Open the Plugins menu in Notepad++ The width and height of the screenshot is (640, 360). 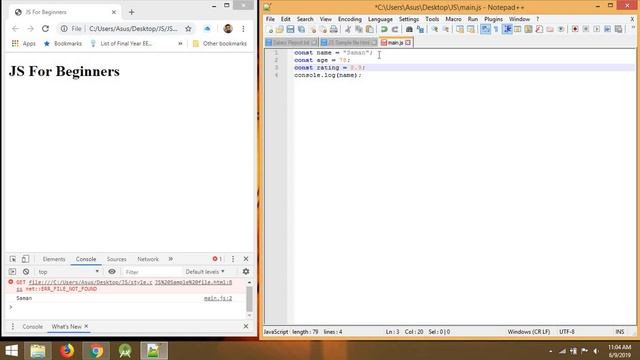tap(493, 19)
